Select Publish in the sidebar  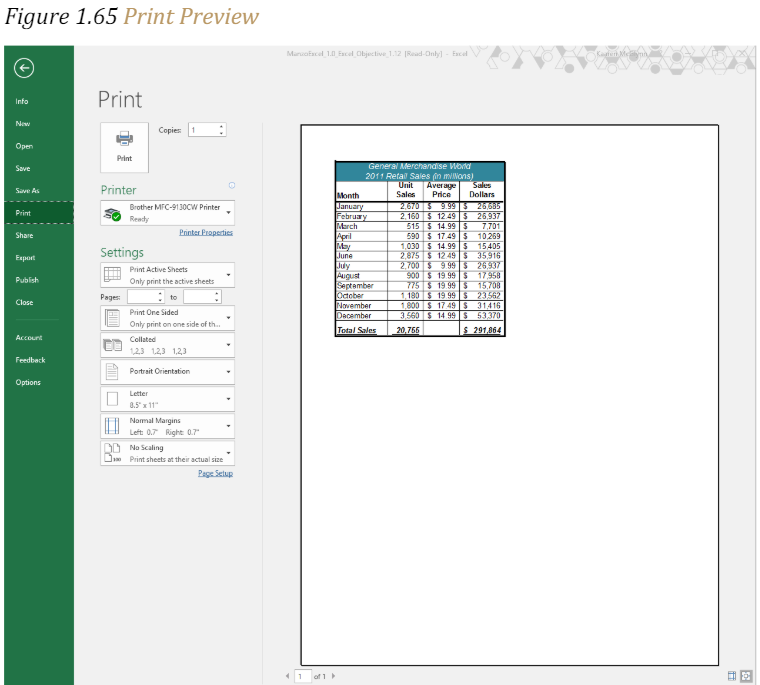(x=27, y=280)
